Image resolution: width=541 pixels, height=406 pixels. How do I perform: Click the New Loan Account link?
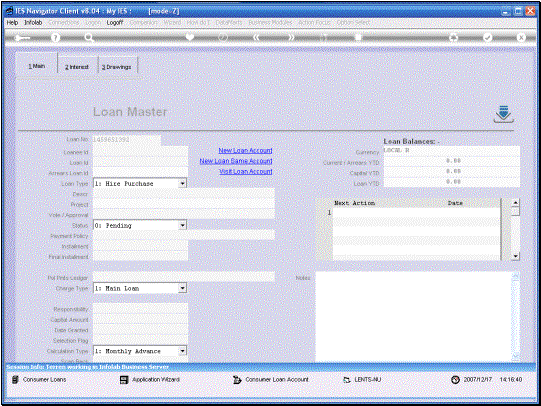[245, 150]
